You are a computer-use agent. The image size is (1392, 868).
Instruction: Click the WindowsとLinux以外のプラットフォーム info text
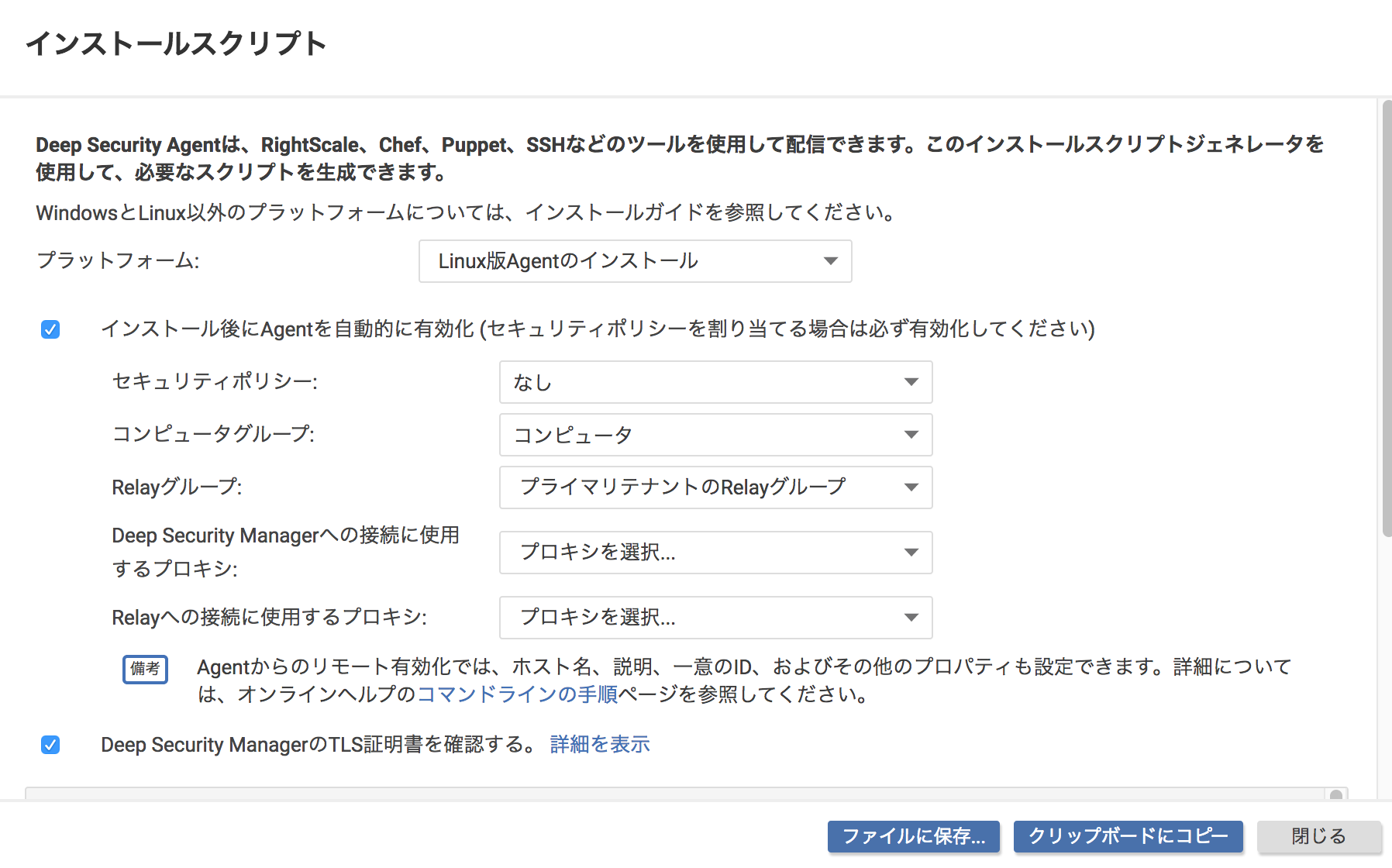click(467, 212)
